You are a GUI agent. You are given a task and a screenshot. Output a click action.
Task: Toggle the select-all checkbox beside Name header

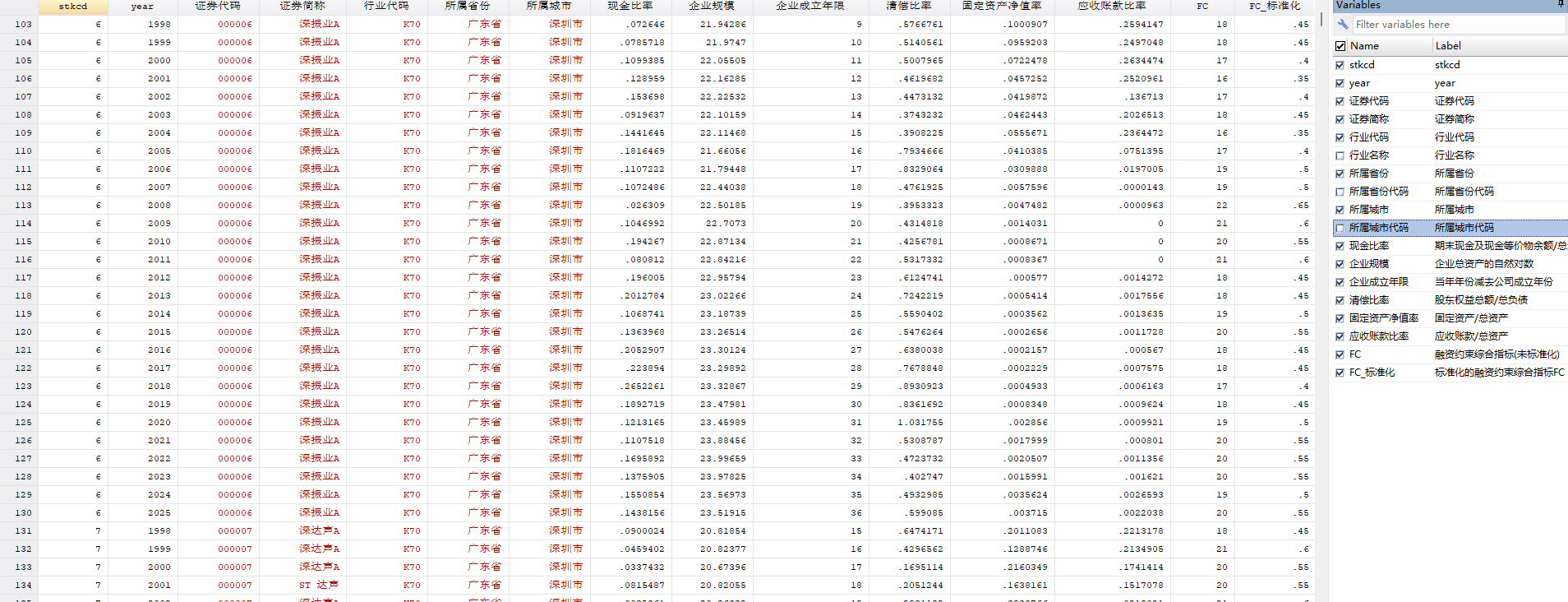tap(1340, 46)
